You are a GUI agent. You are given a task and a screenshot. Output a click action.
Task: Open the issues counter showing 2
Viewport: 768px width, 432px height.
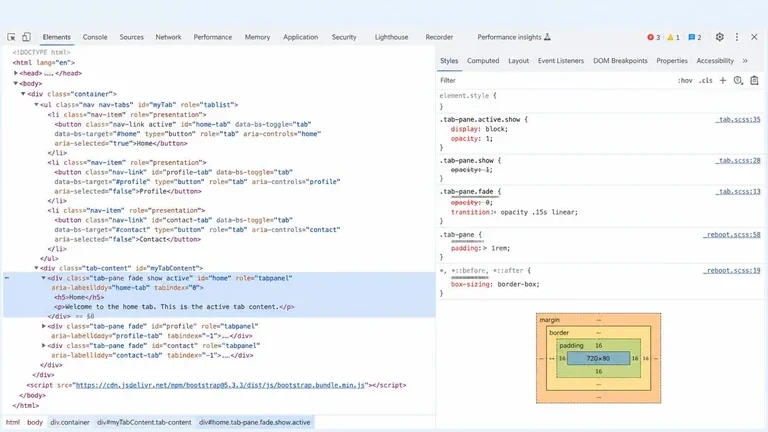[695, 37]
